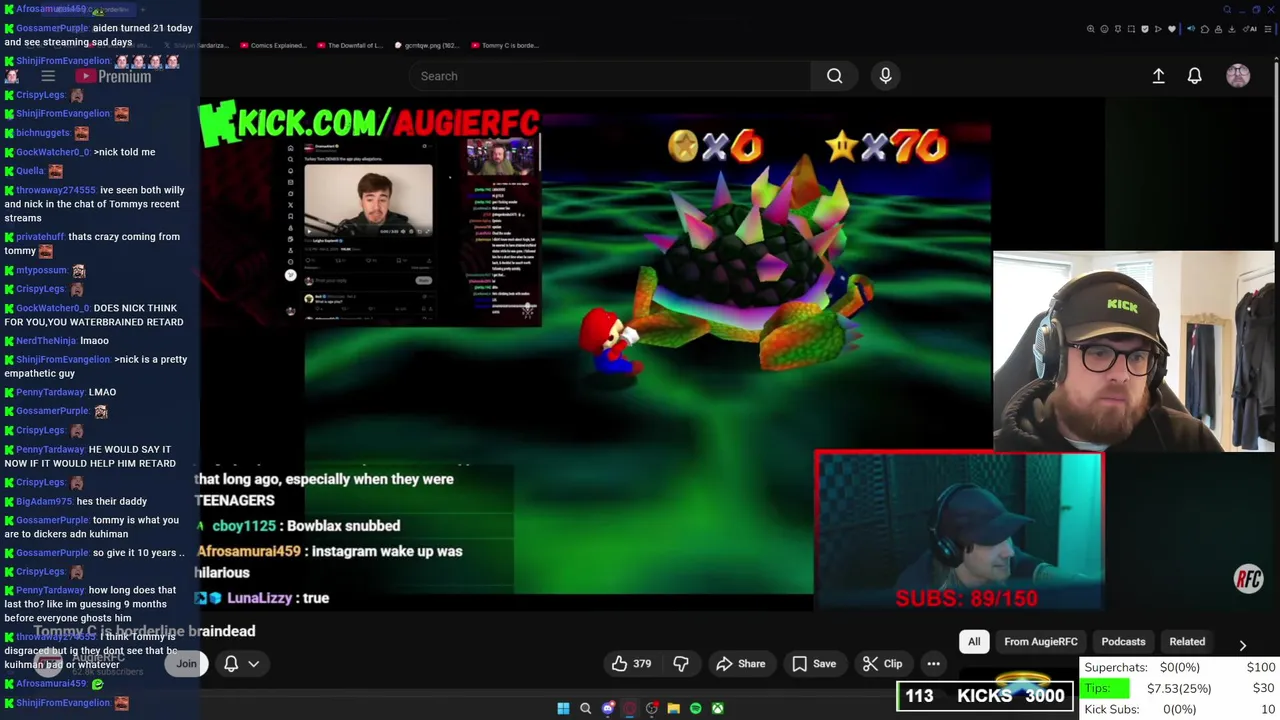Click the 113 KICKS 3000 goal bar
This screenshot has width=1280, height=720.
pos(985,696)
